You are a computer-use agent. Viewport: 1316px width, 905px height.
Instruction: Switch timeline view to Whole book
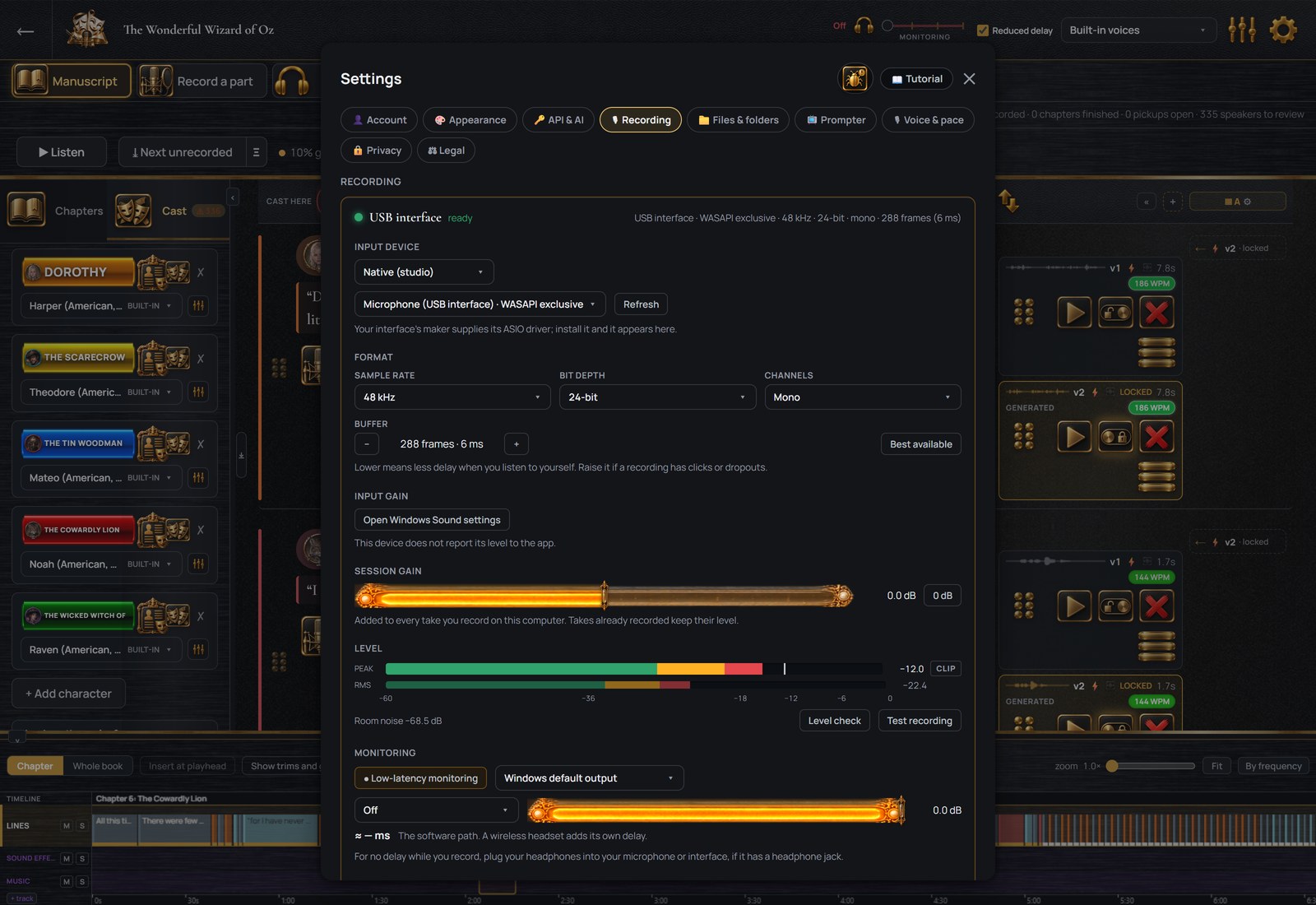[98, 766]
